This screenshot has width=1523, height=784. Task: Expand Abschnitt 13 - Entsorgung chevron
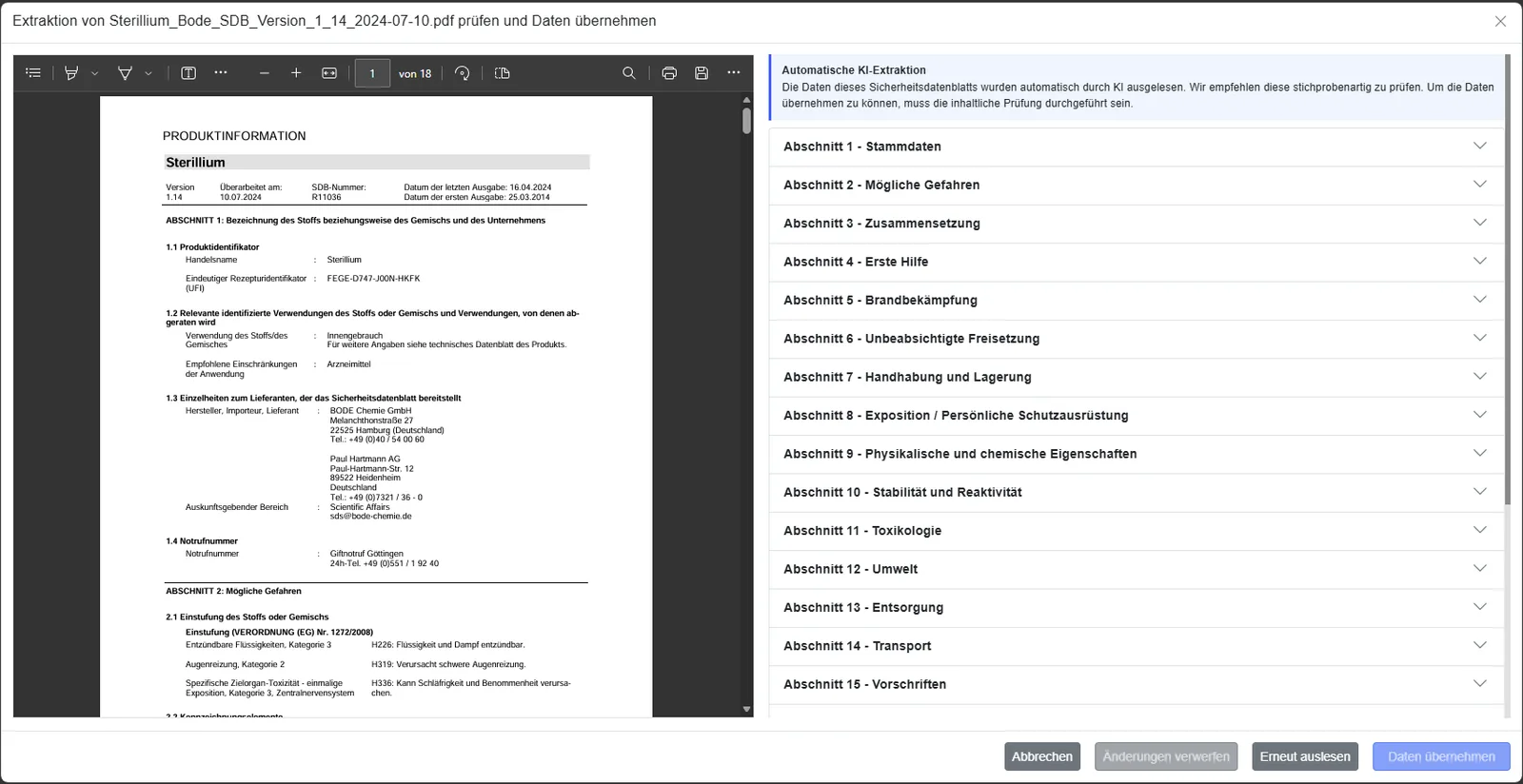coord(1480,607)
